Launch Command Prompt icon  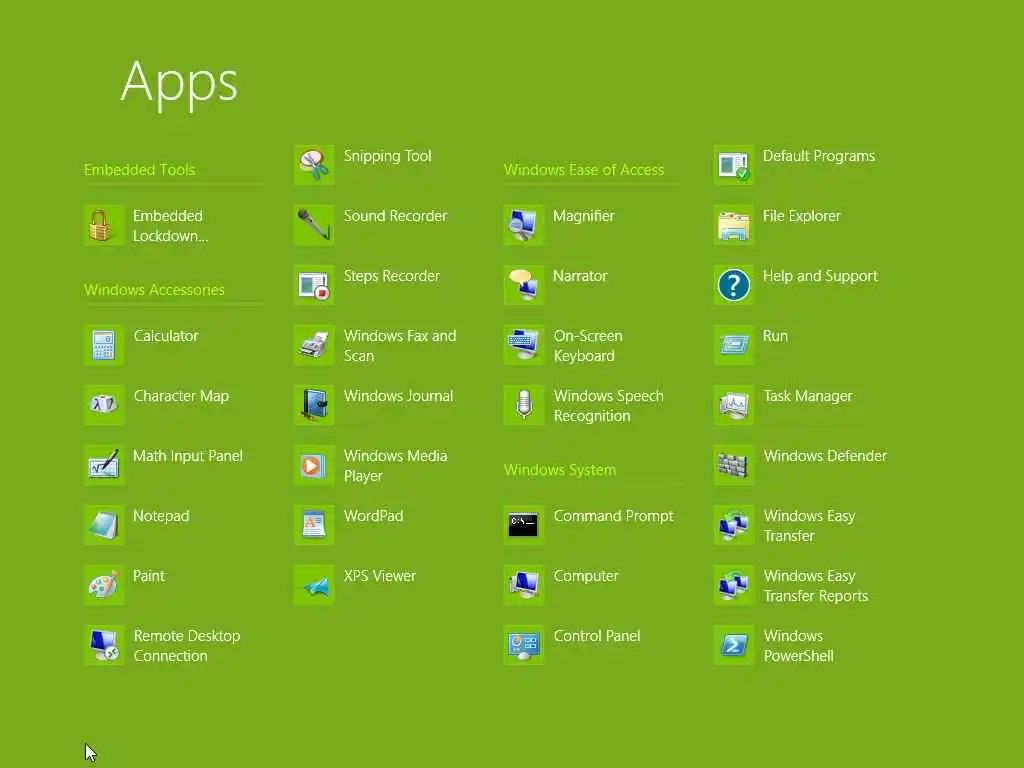tap(524, 526)
